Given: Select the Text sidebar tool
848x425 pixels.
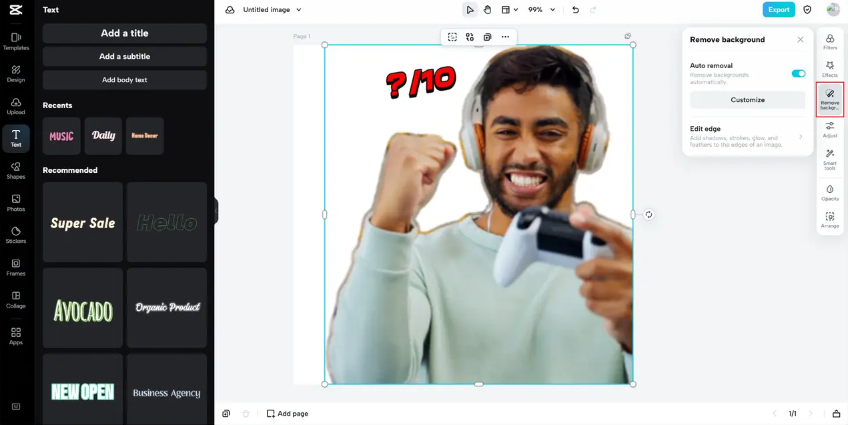Looking at the screenshot, I should (16, 138).
